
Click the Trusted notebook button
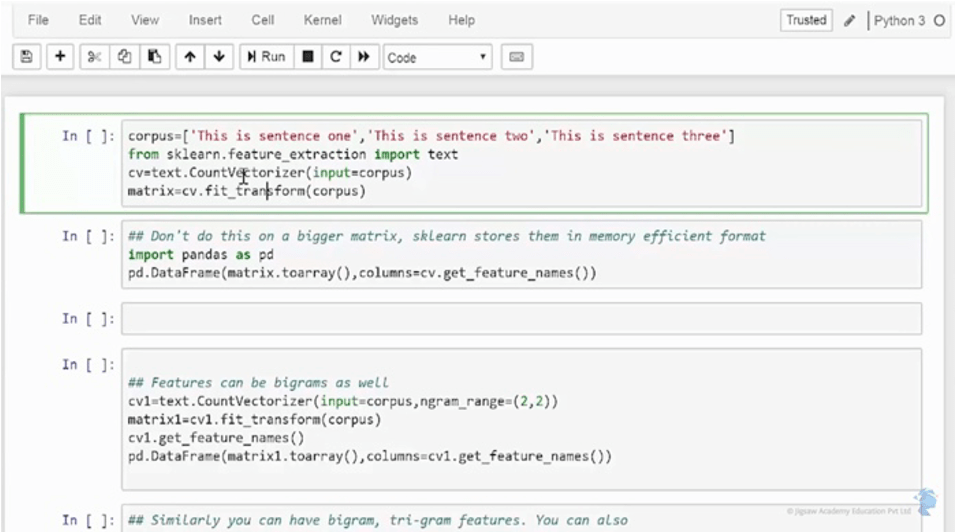pos(806,20)
